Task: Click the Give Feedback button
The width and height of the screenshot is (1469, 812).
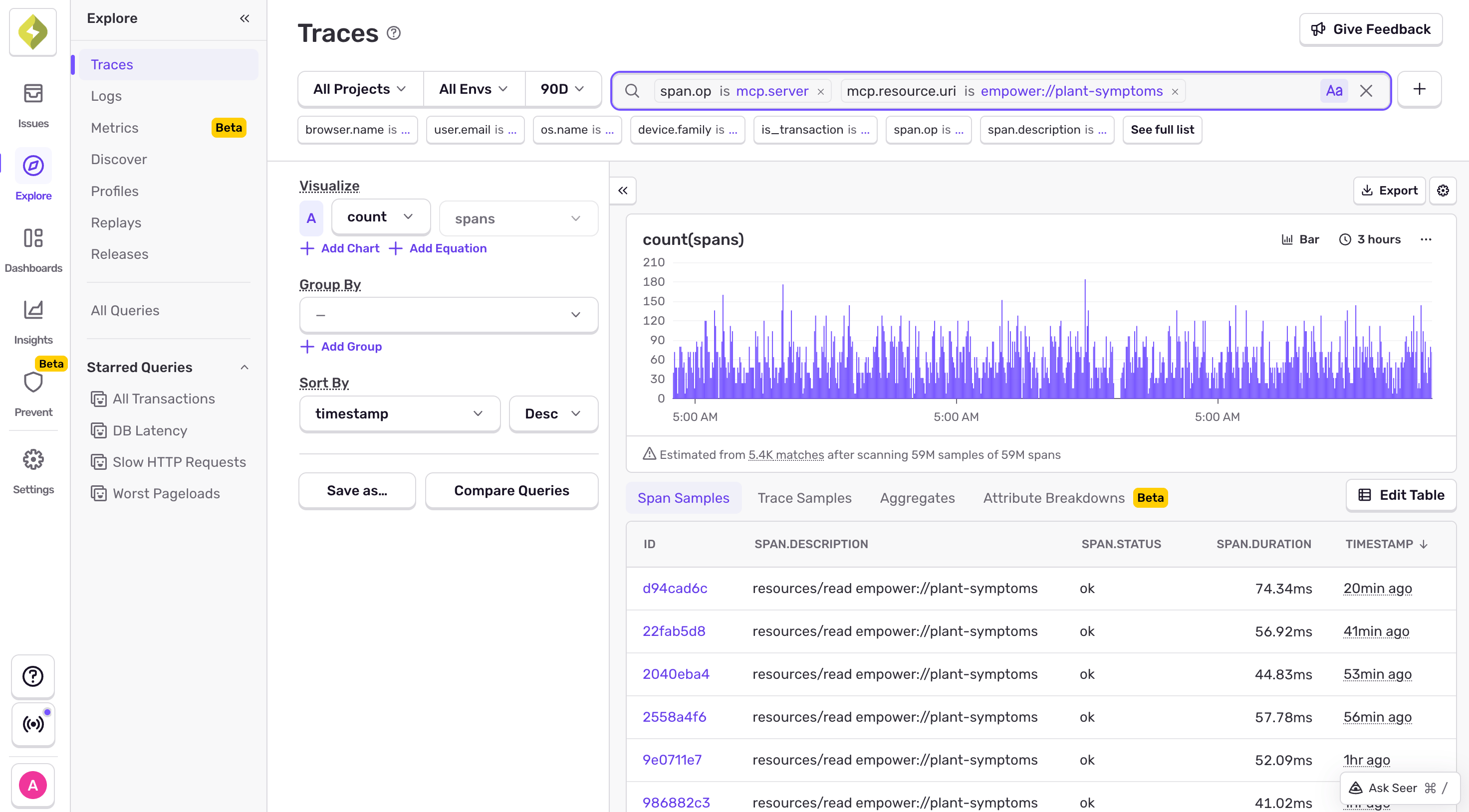Action: pyautogui.click(x=1370, y=29)
